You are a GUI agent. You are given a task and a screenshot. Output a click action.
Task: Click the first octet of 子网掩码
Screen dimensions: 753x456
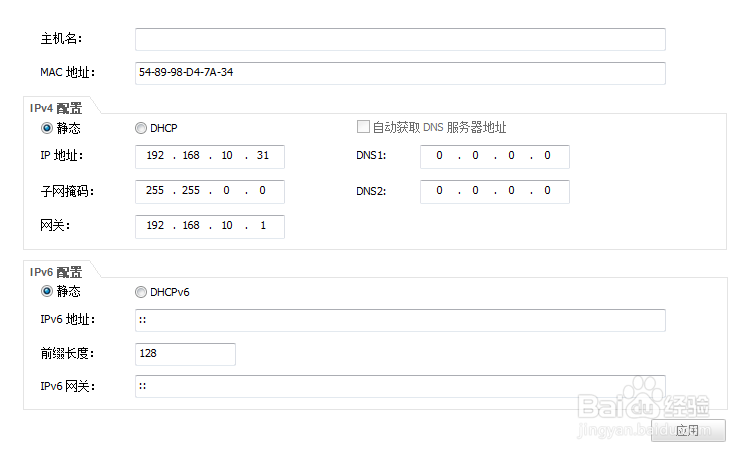(x=155, y=191)
